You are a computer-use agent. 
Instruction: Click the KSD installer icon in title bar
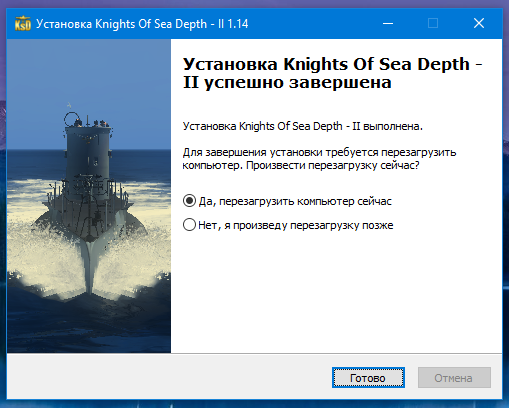(x=23, y=23)
